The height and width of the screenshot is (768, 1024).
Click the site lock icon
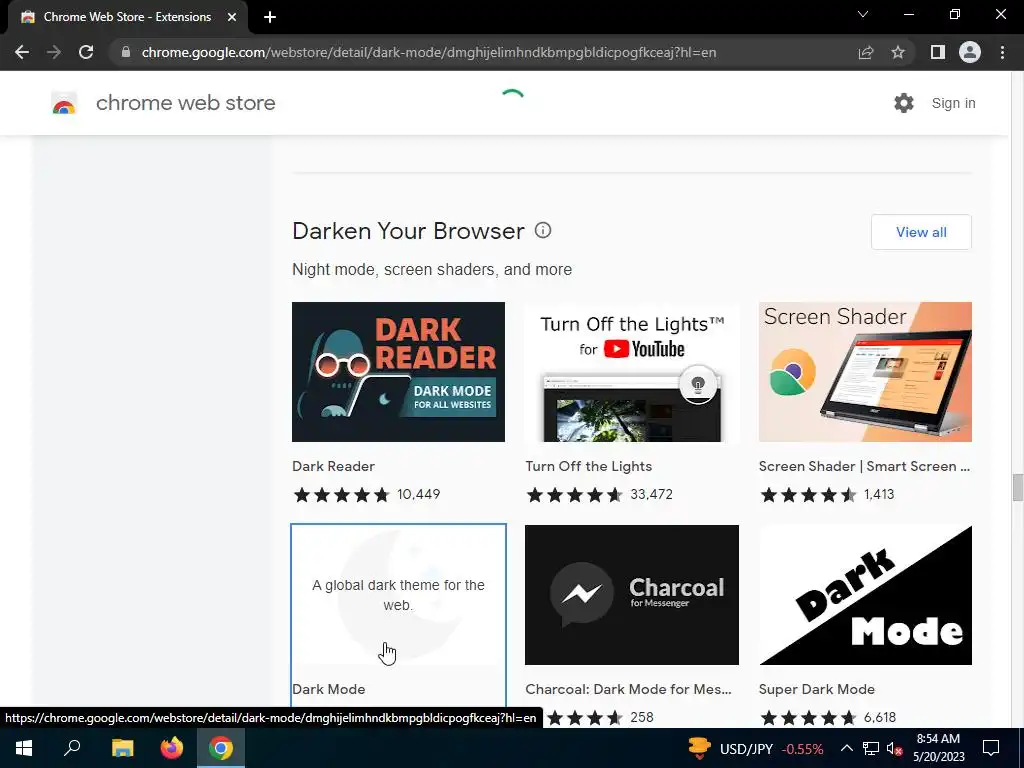pyautogui.click(x=126, y=52)
